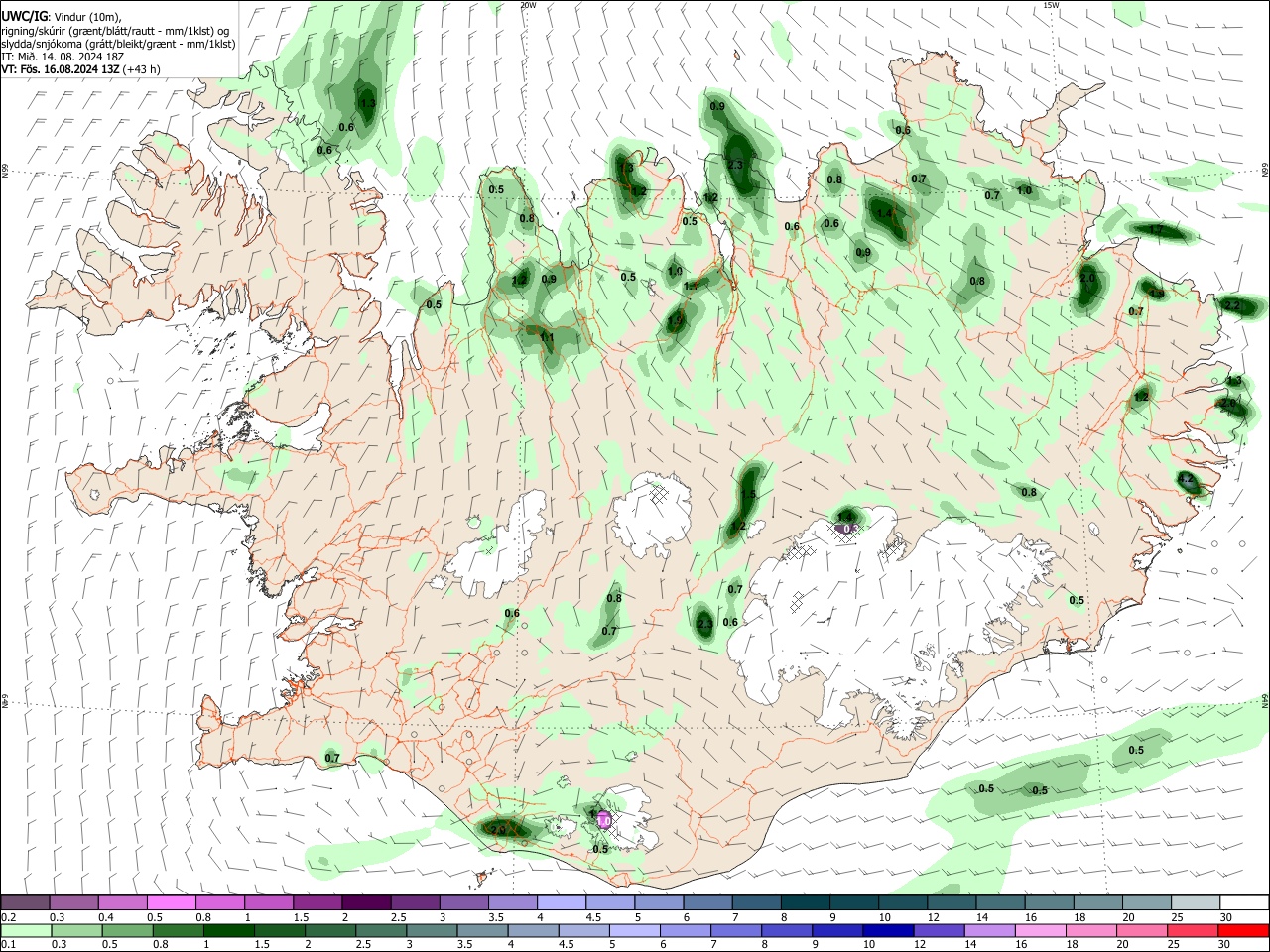Click the purple 1.5 swatch in snow scale
The width and height of the screenshot is (1270, 952).
[317, 902]
